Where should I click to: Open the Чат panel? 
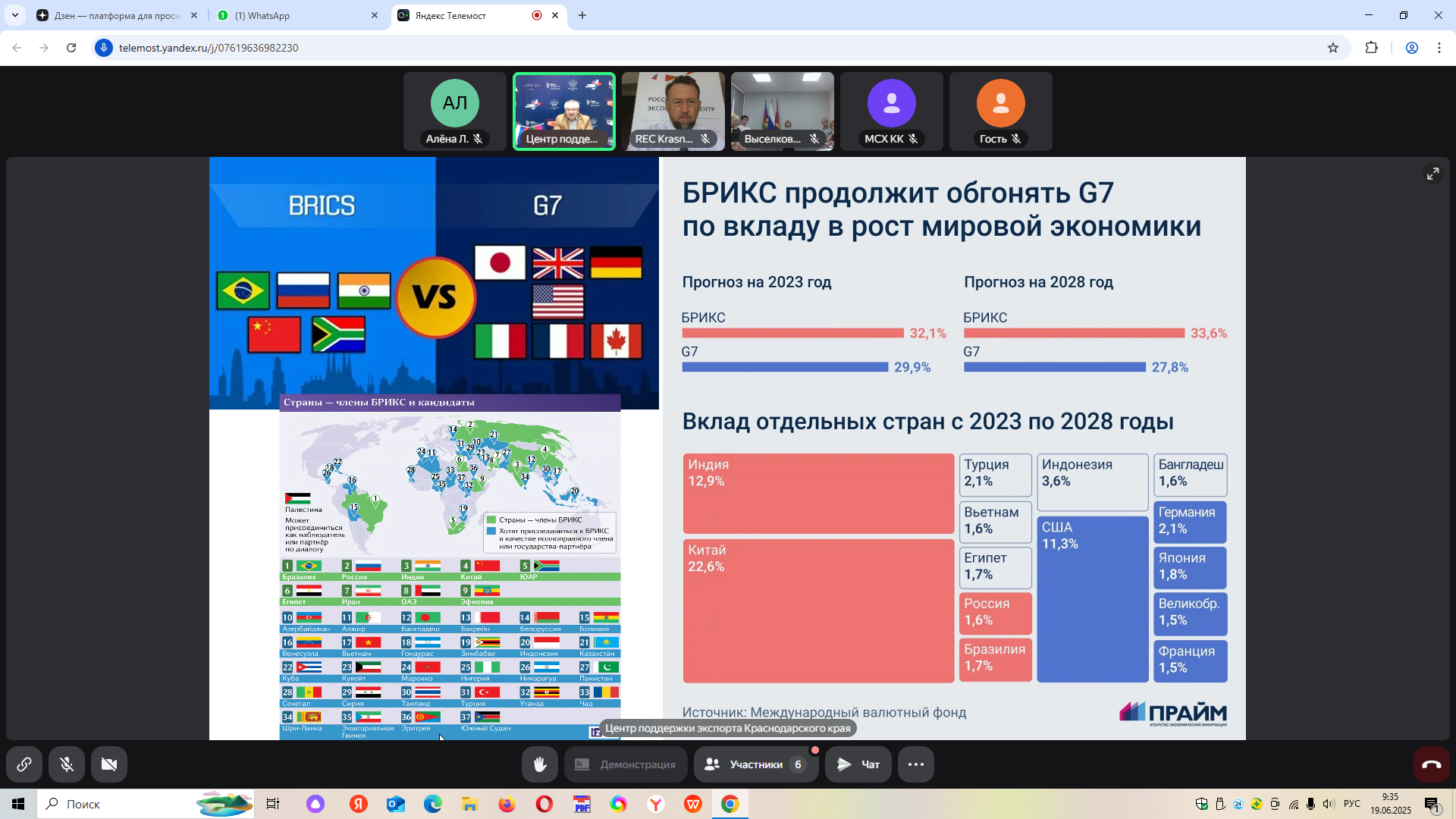point(858,764)
